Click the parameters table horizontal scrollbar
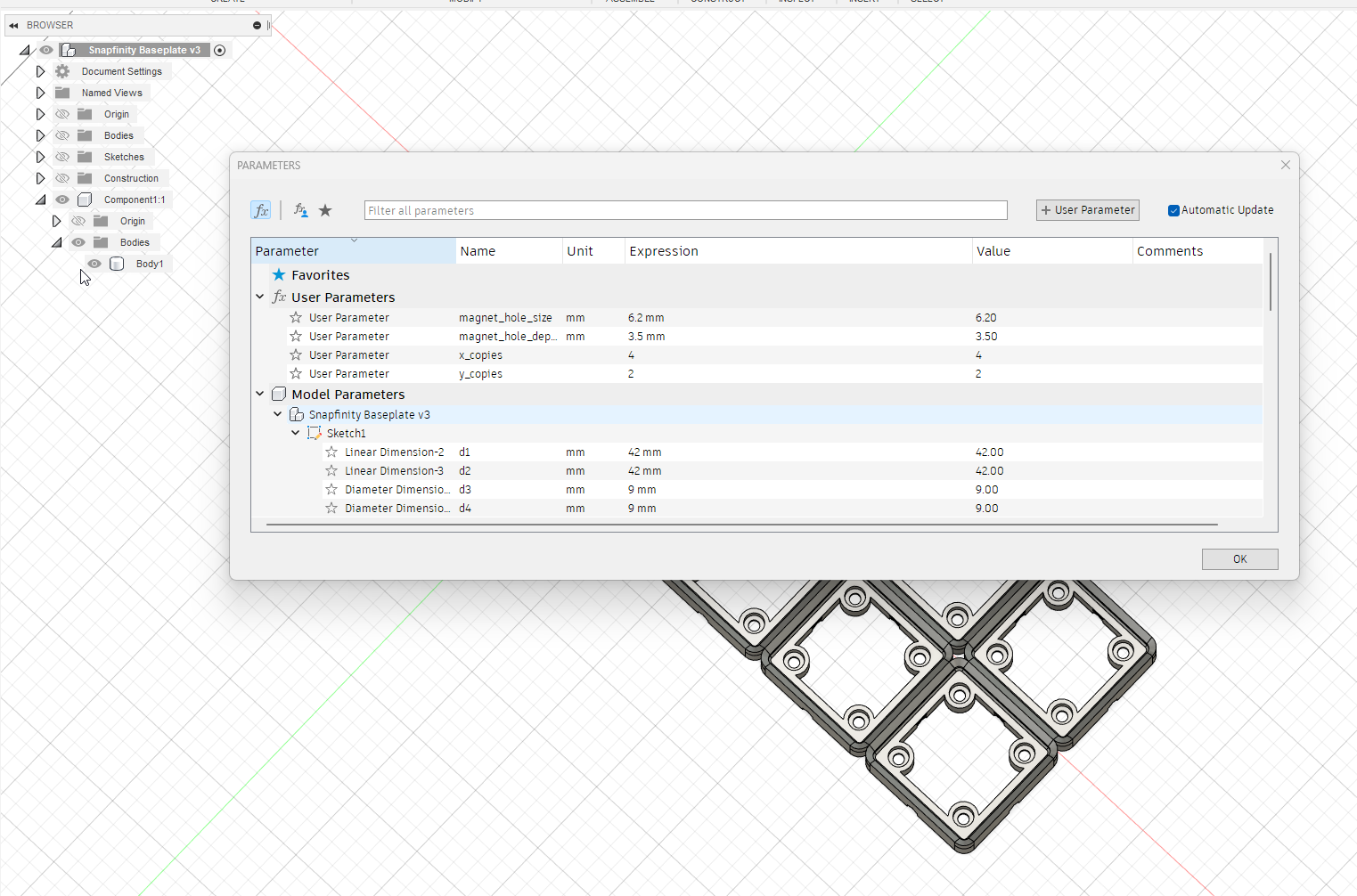 [742, 525]
